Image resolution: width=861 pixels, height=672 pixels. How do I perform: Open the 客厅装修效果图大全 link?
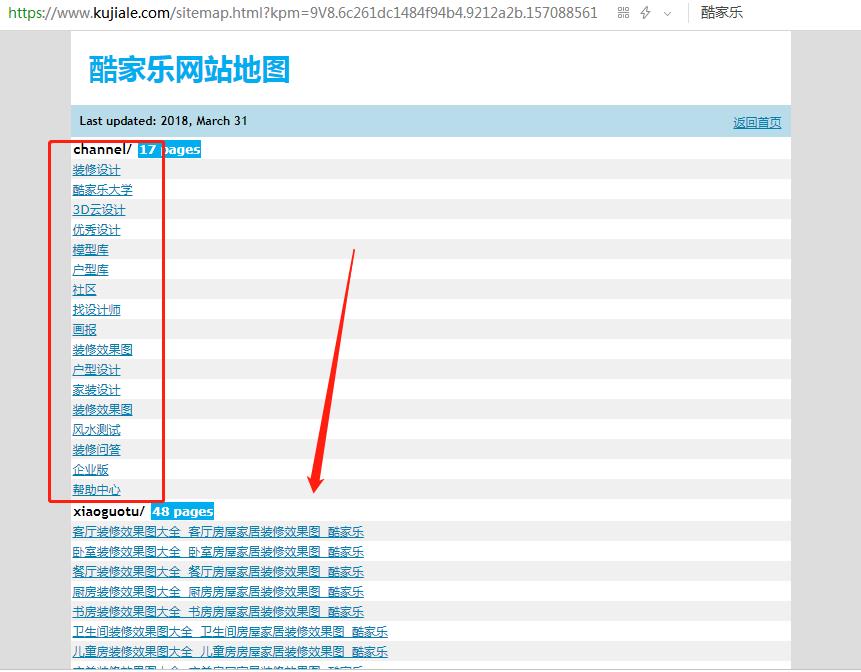coord(218,531)
